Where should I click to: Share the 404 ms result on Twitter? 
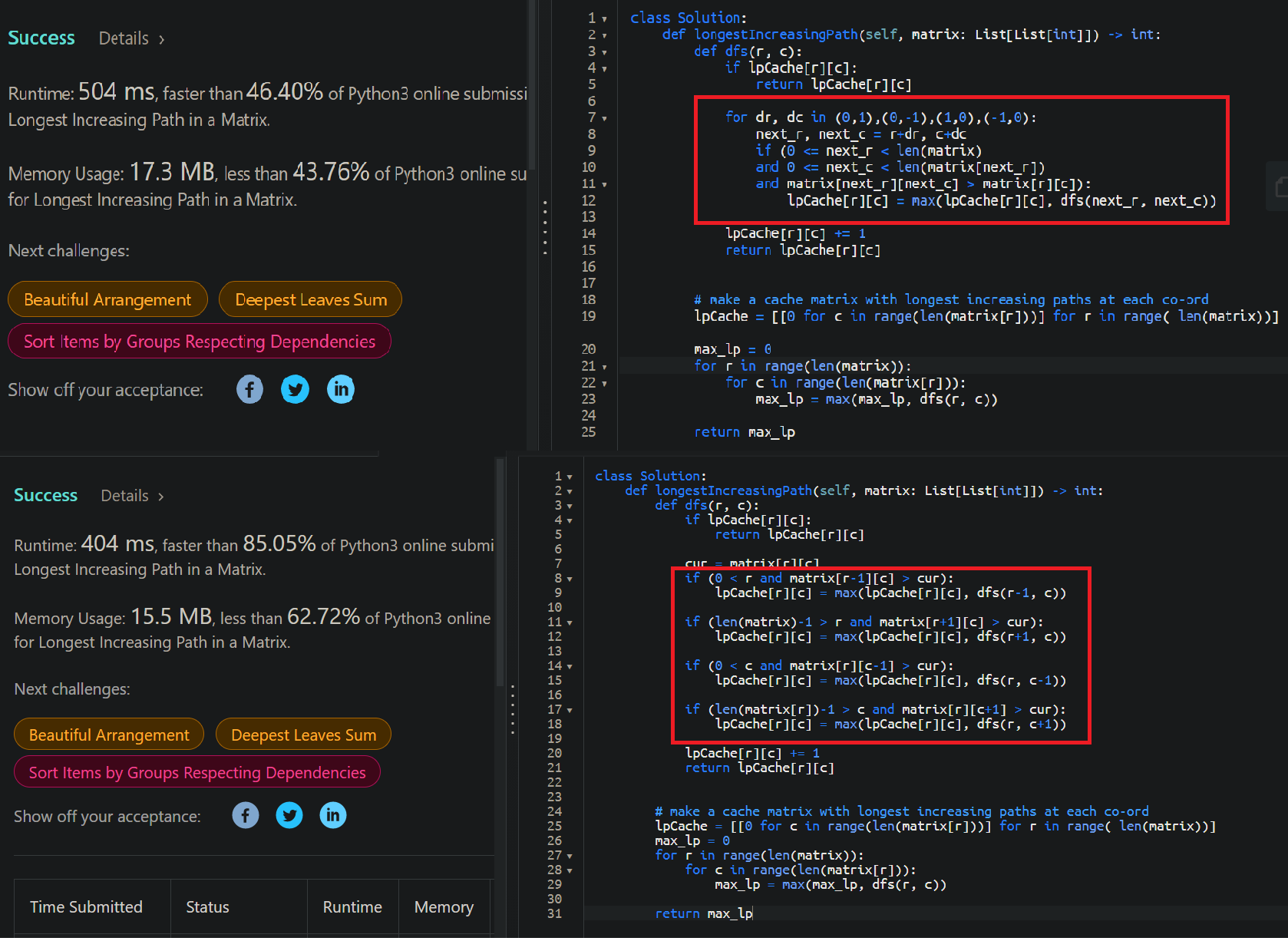click(x=289, y=815)
